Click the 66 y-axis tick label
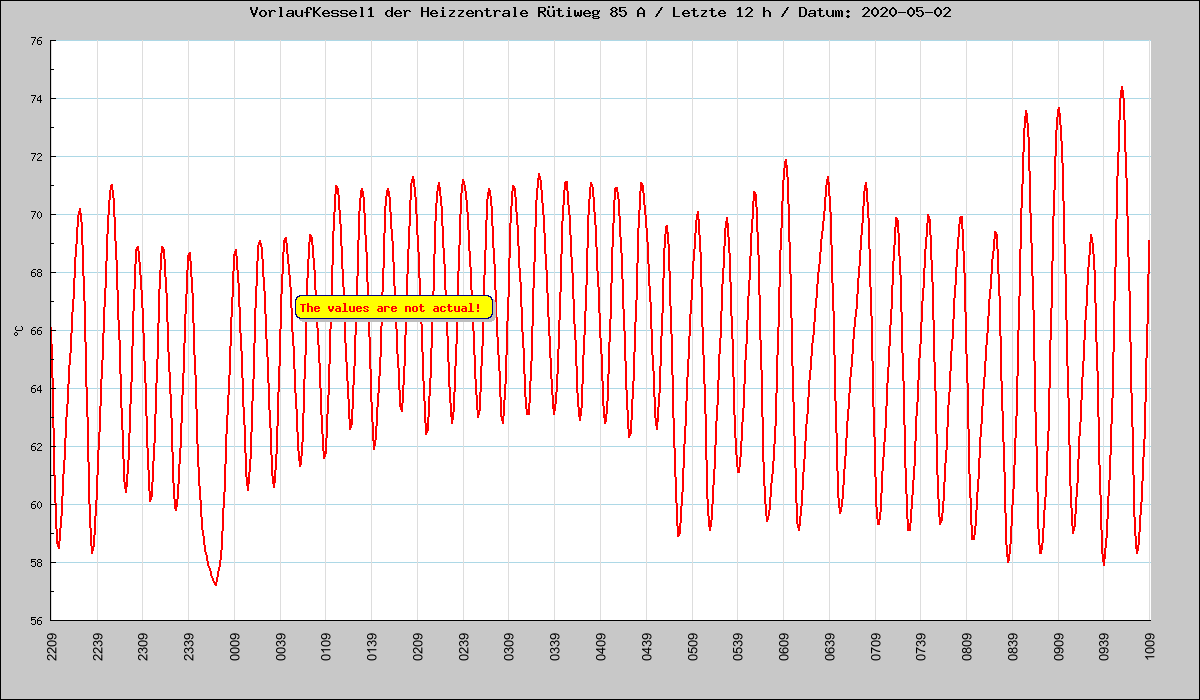Viewport: 1200px width, 700px height. pyautogui.click(x=36, y=331)
